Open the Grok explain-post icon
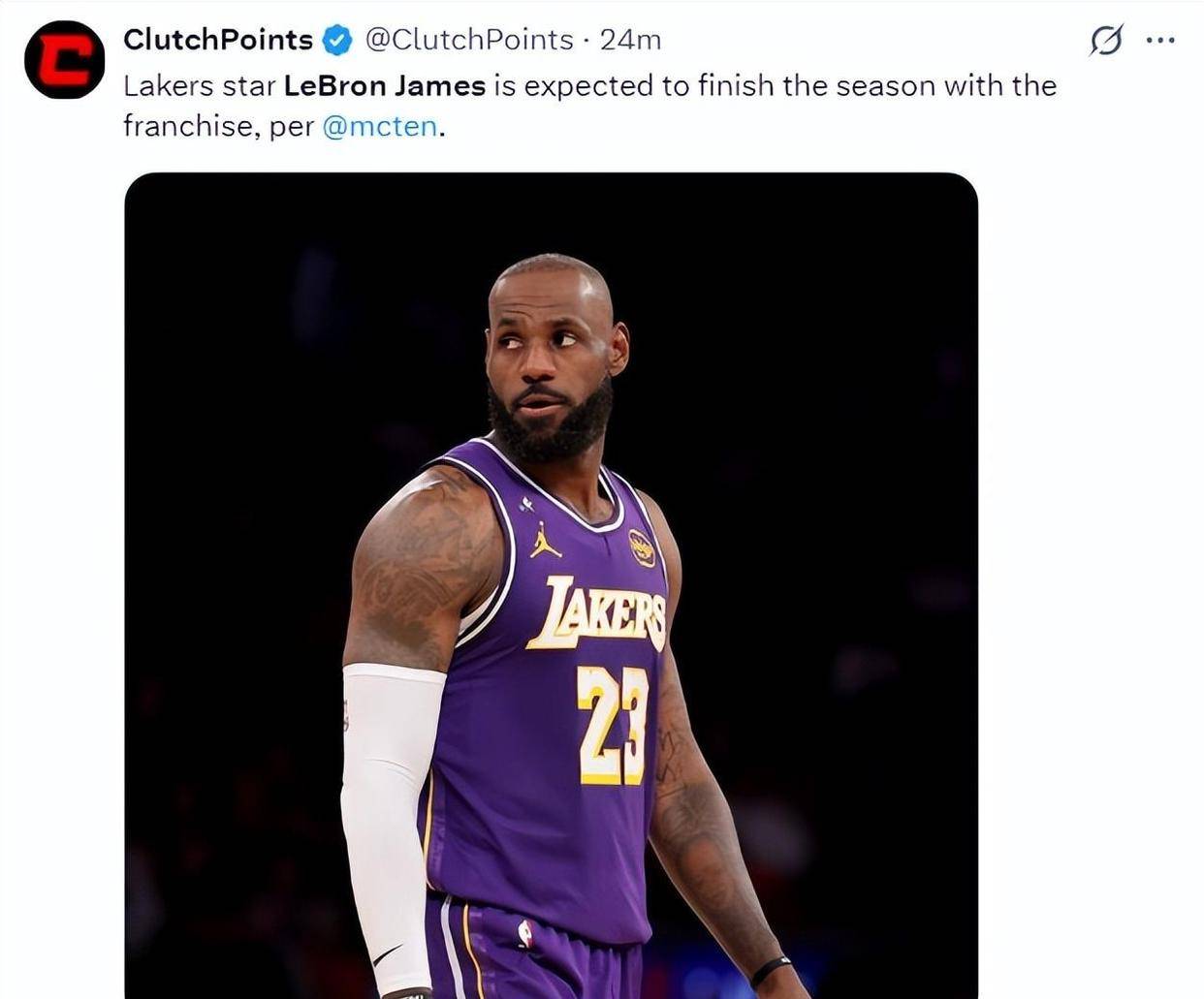Image resolution: width=1204 pixels, height=999 pixels. 1106,41
